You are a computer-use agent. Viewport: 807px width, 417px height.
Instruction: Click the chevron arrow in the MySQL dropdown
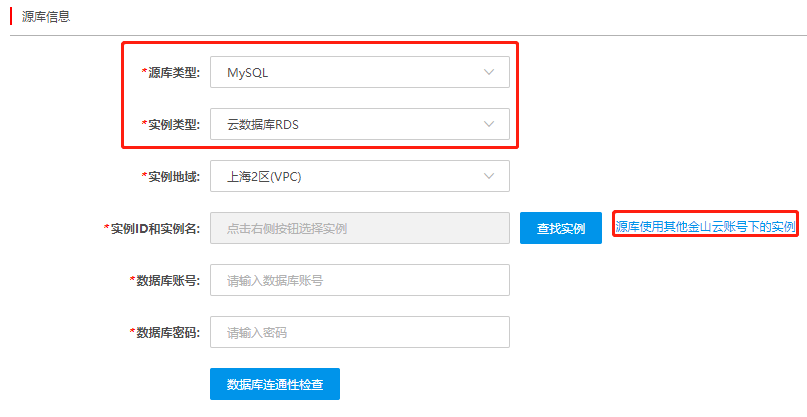coord(489,72)
